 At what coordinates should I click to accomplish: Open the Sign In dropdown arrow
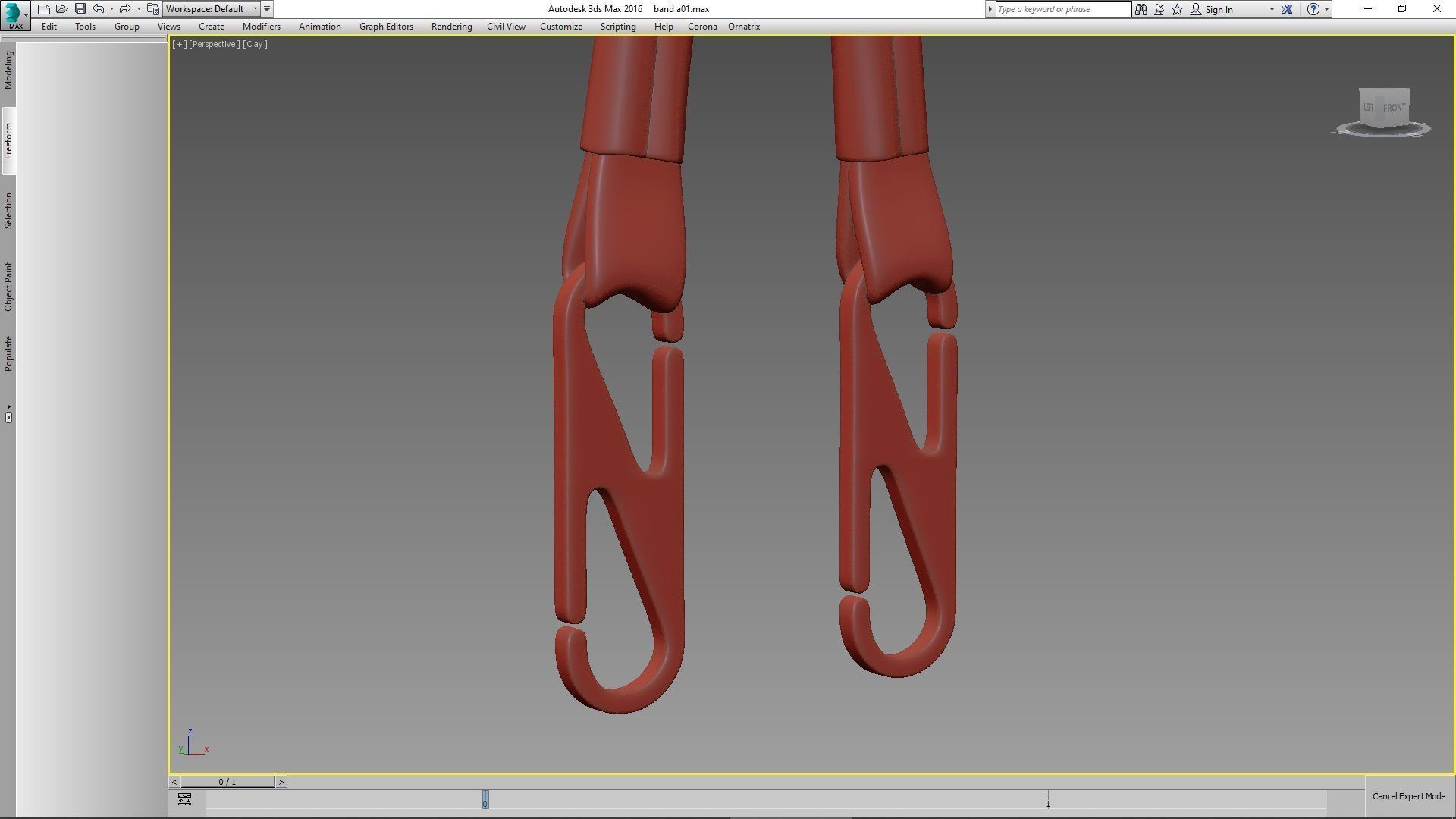[1272, 9]
